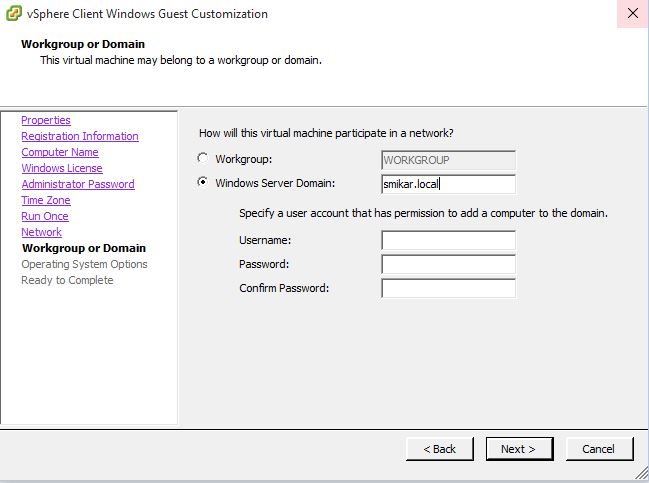The height and width of the screenshot is (483, 649).
Task: Focus the Username input field
Action: 448,240
